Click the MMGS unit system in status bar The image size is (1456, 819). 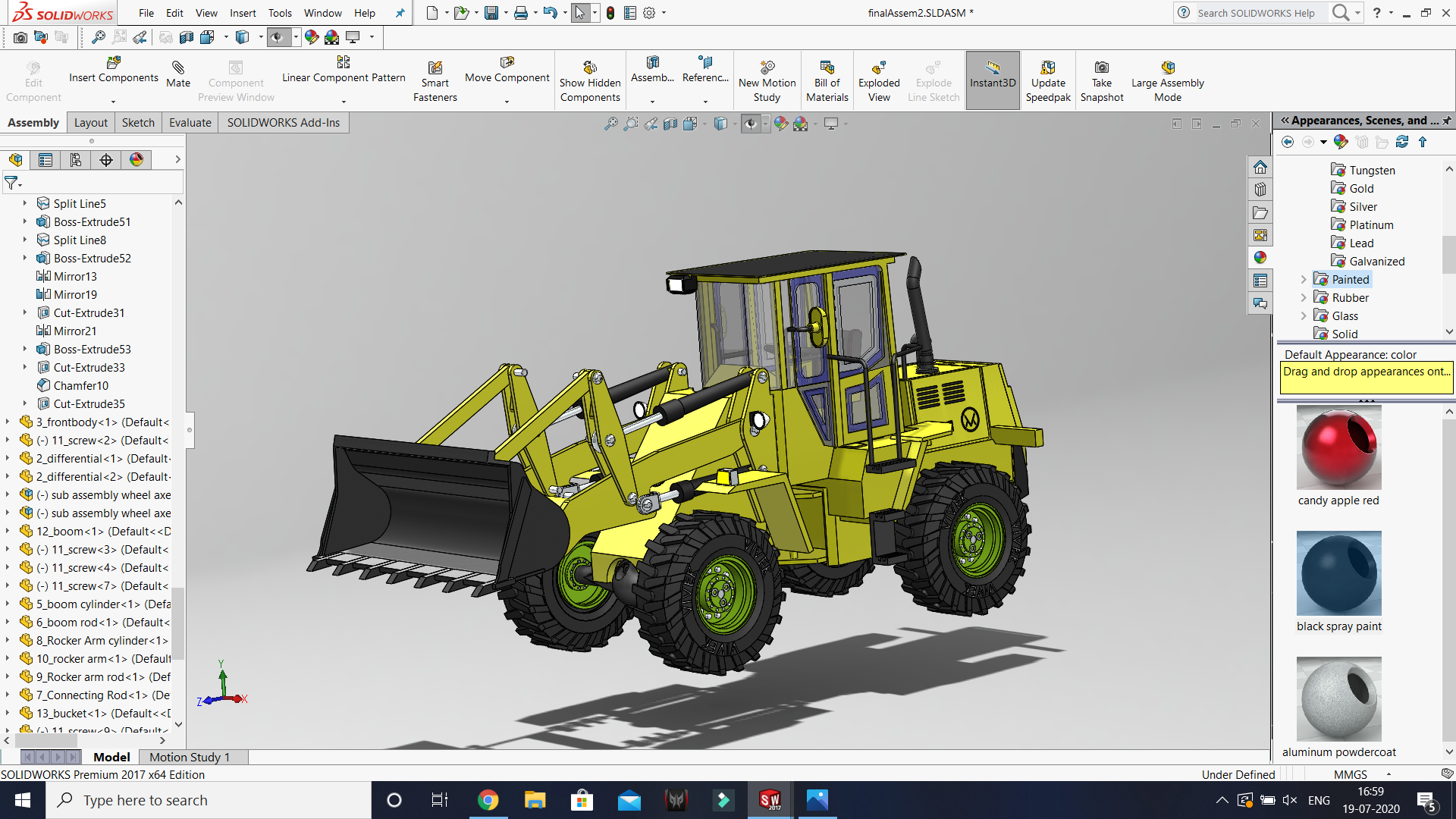point(1351,774)
